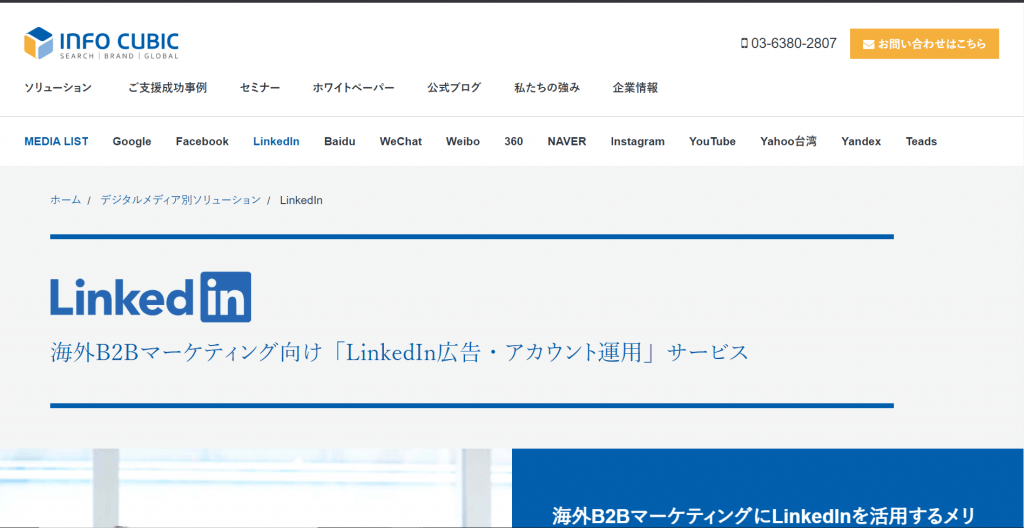Select Instagram in the media list
Screen dimensions: 1024x528
[637, 141]
